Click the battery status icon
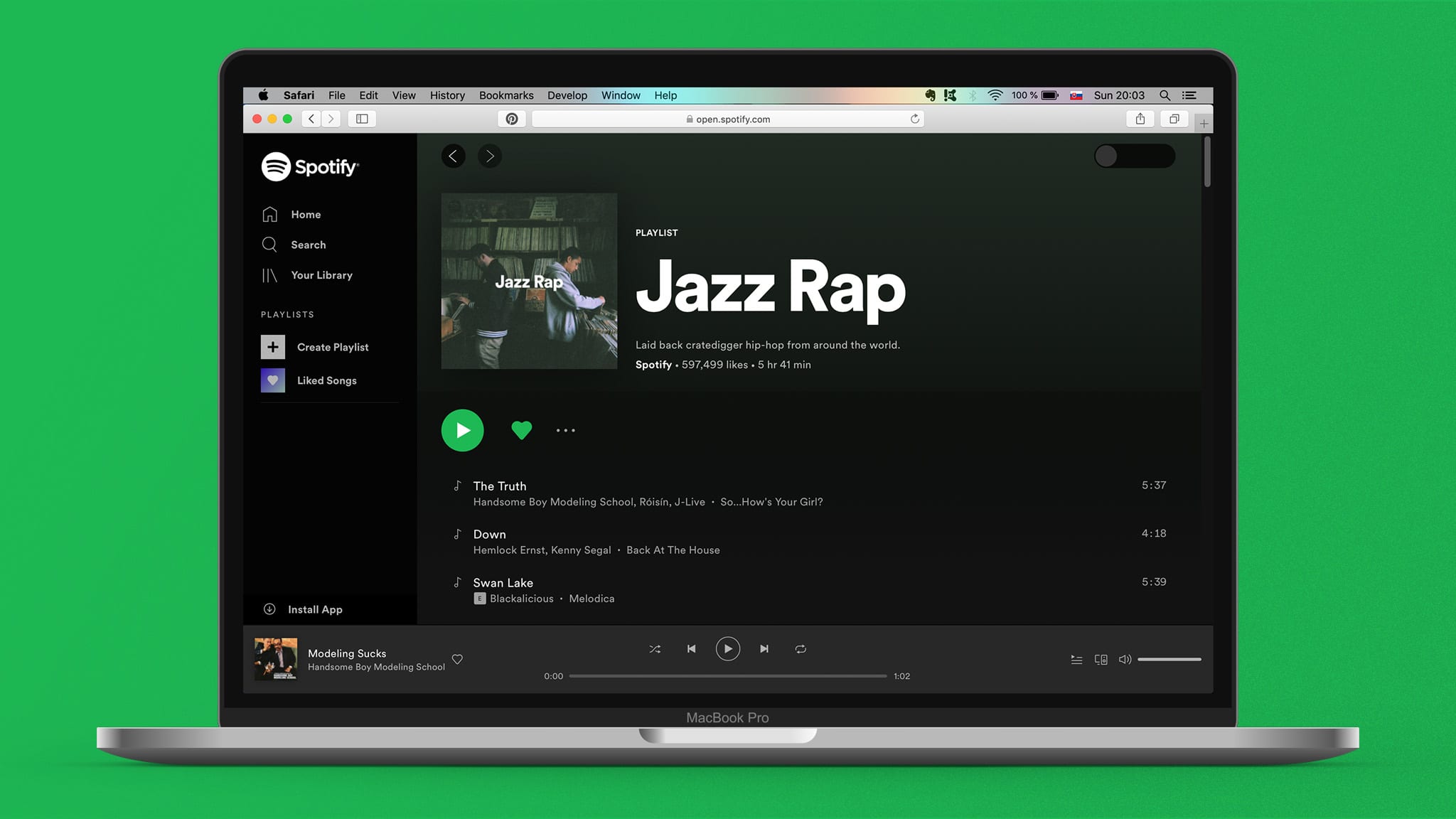The image size is (1456, 819). pyautogui.click(x=1050, y=95)
